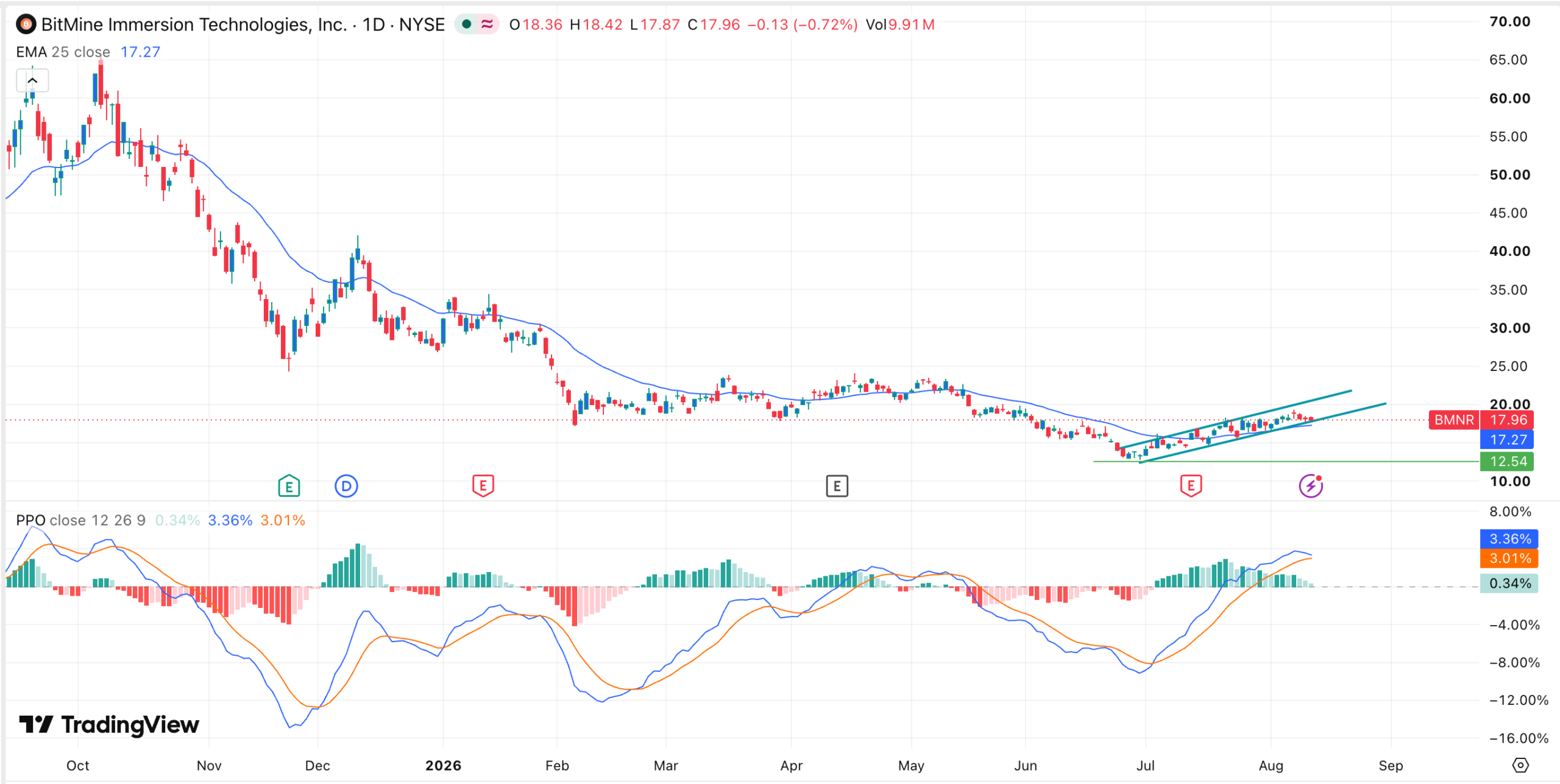Click the 30.00 price scale label
This screenshot has width=1560, height=784.
coord(1509,328)
